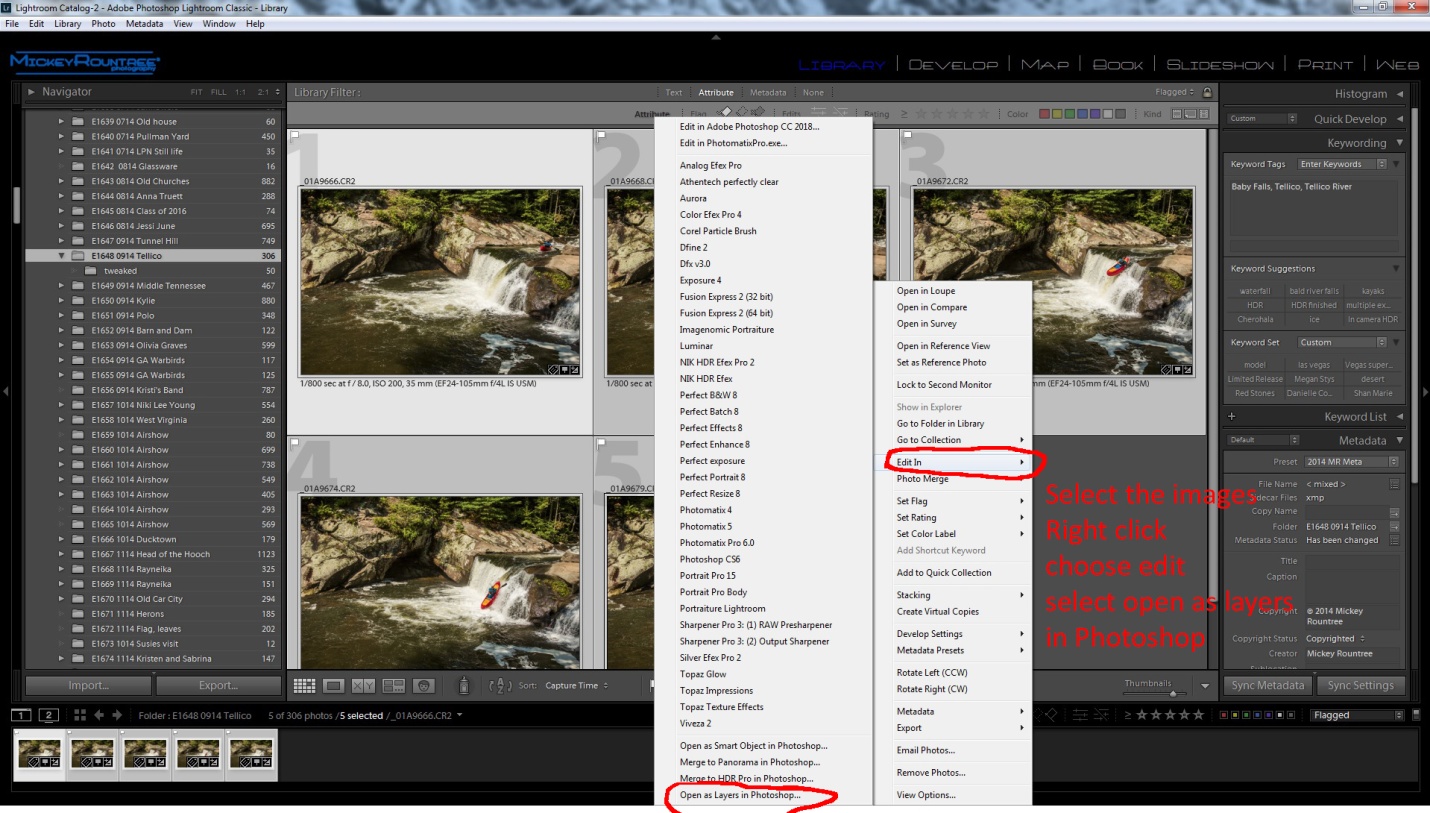Open Survey view icon in toolbar
Viewport: 1430px width, 813px height.
(394, 686)
